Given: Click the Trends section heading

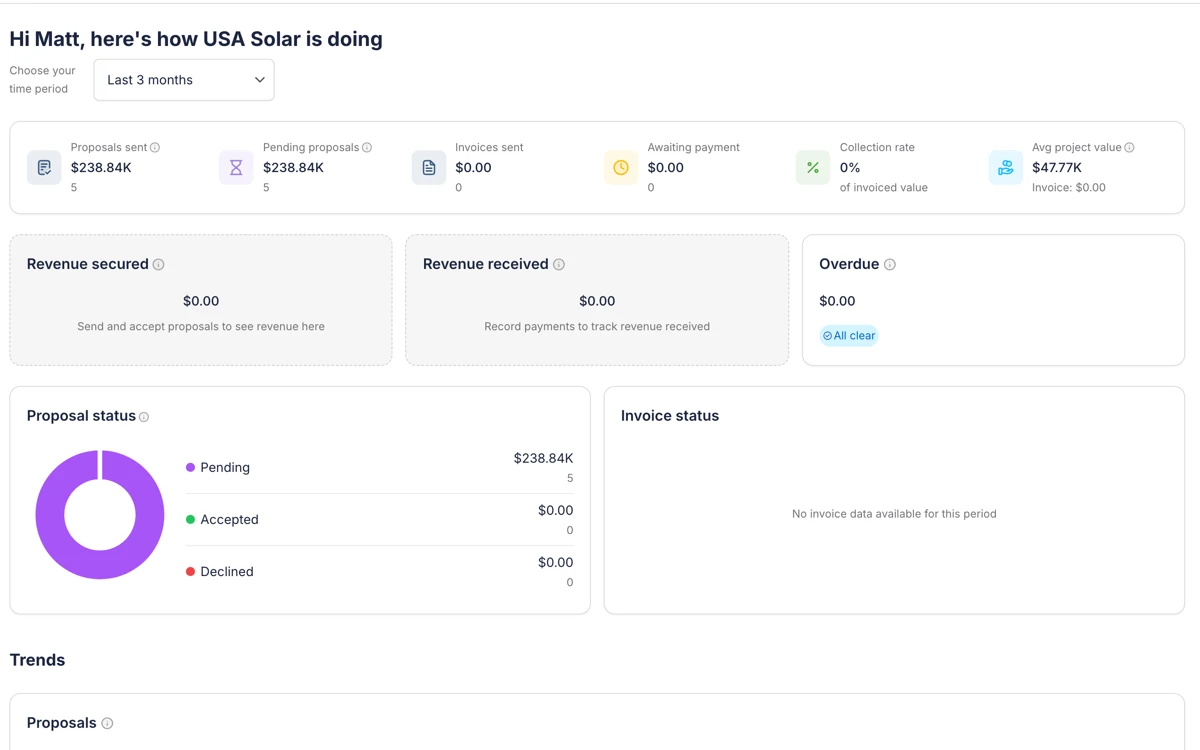Looking at the screenshot, I should pos(37,660).
